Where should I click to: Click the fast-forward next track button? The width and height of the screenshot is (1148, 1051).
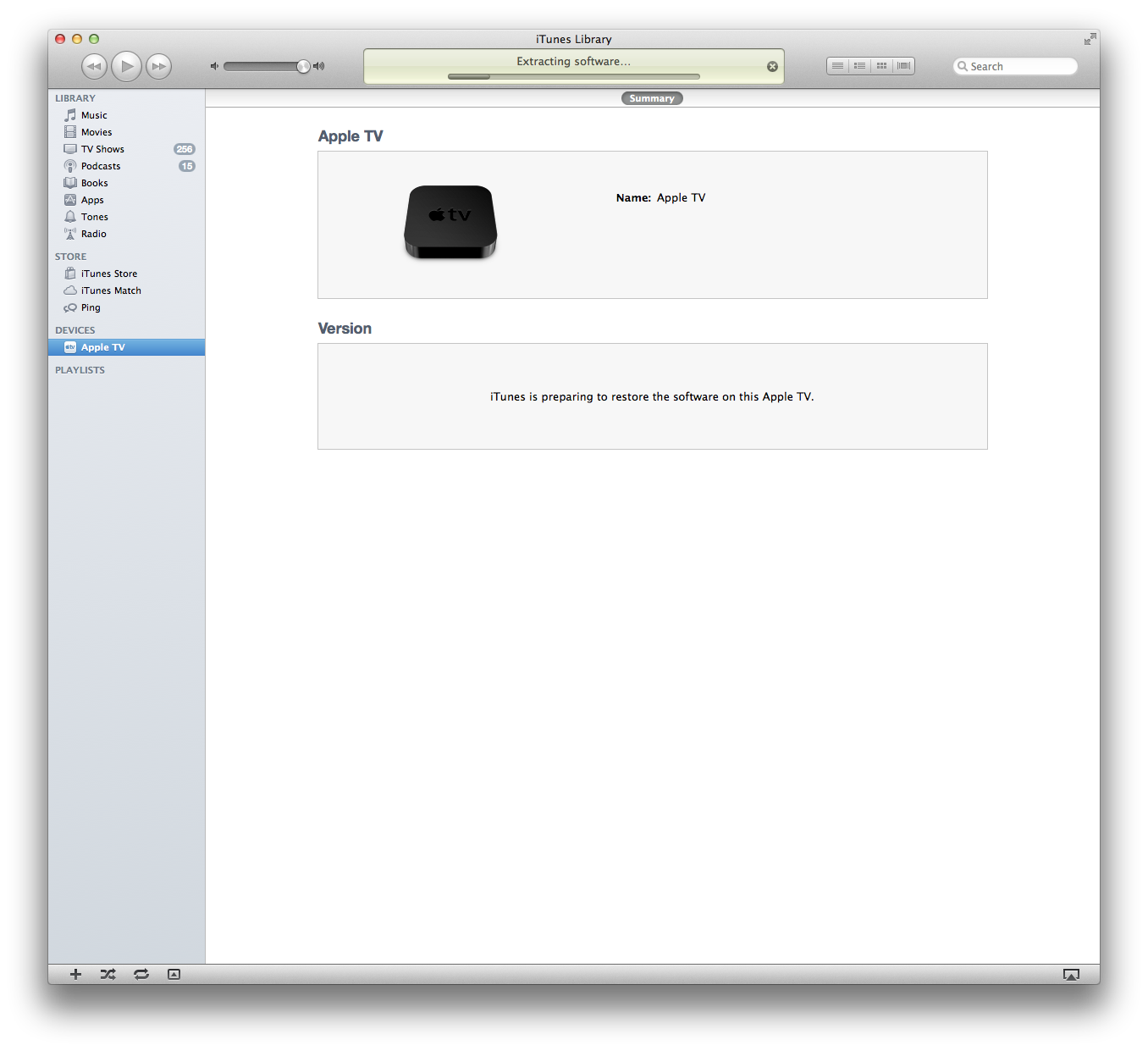pos(158,66)
